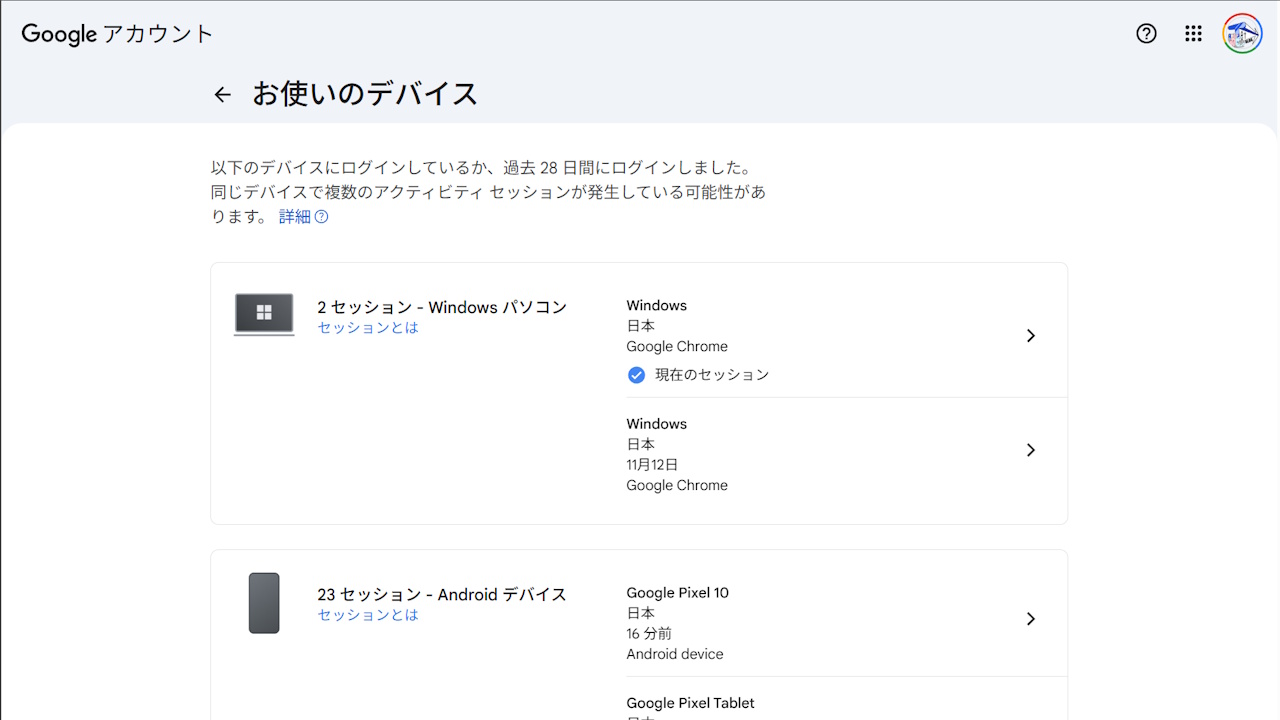Click the Google logo in the header
Image resolution: width=1280 pixels, height=720 pixels.
pyautogui.click(x=59, y=33)
